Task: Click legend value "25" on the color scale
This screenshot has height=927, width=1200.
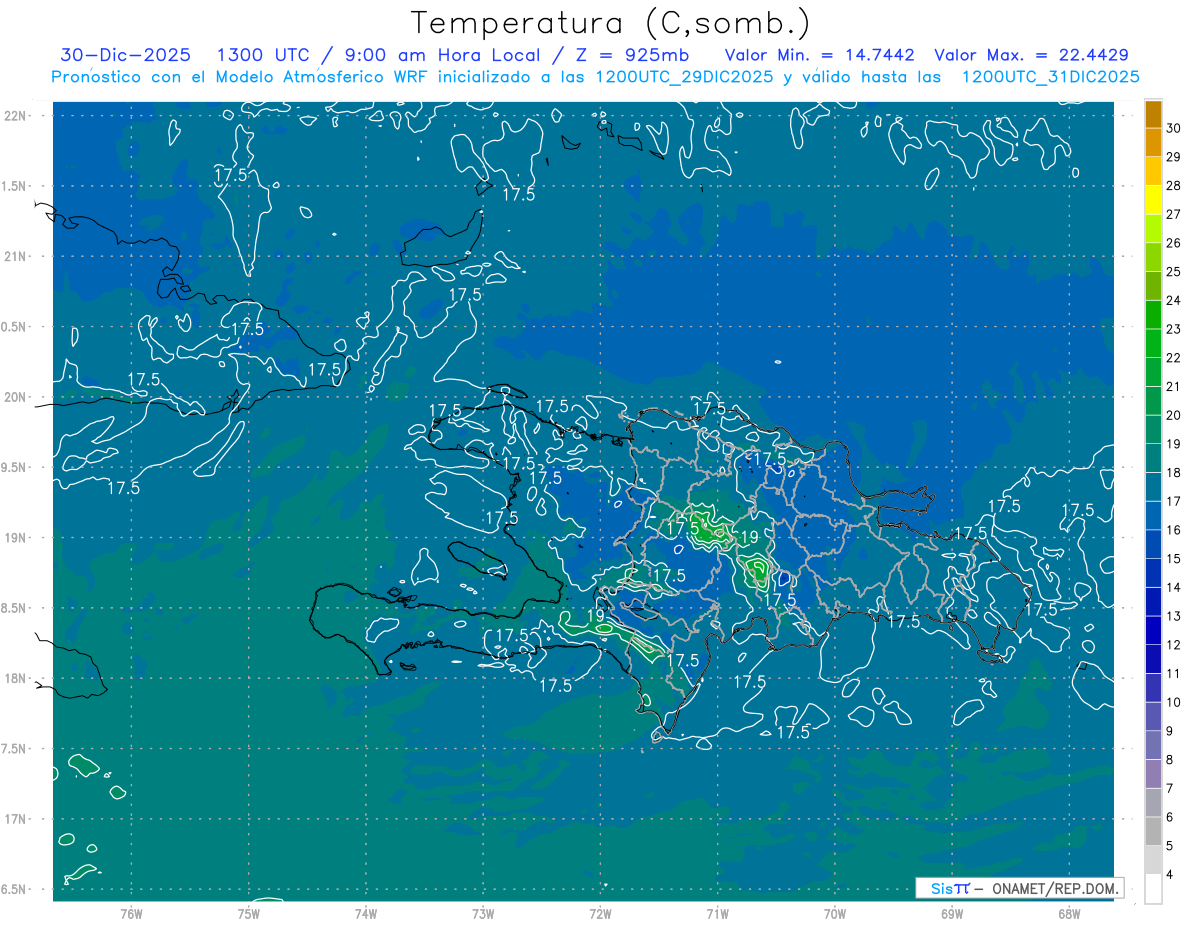Action: click(1173, 271)
